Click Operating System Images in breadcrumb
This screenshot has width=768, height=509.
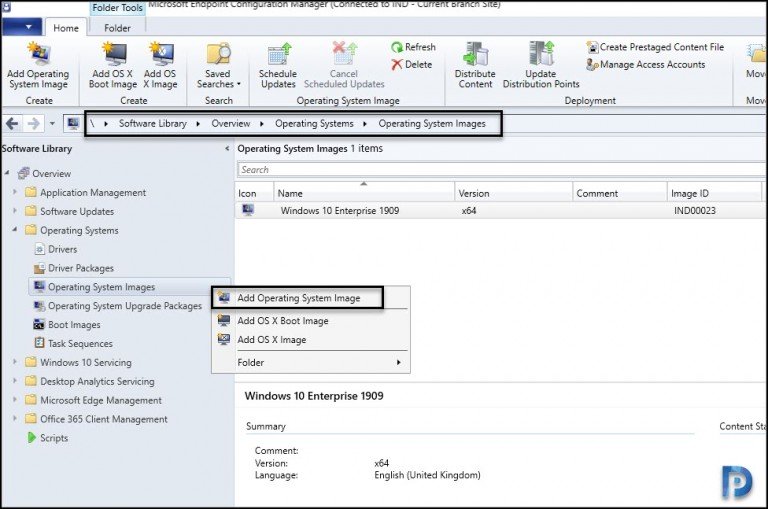[432, 123]
